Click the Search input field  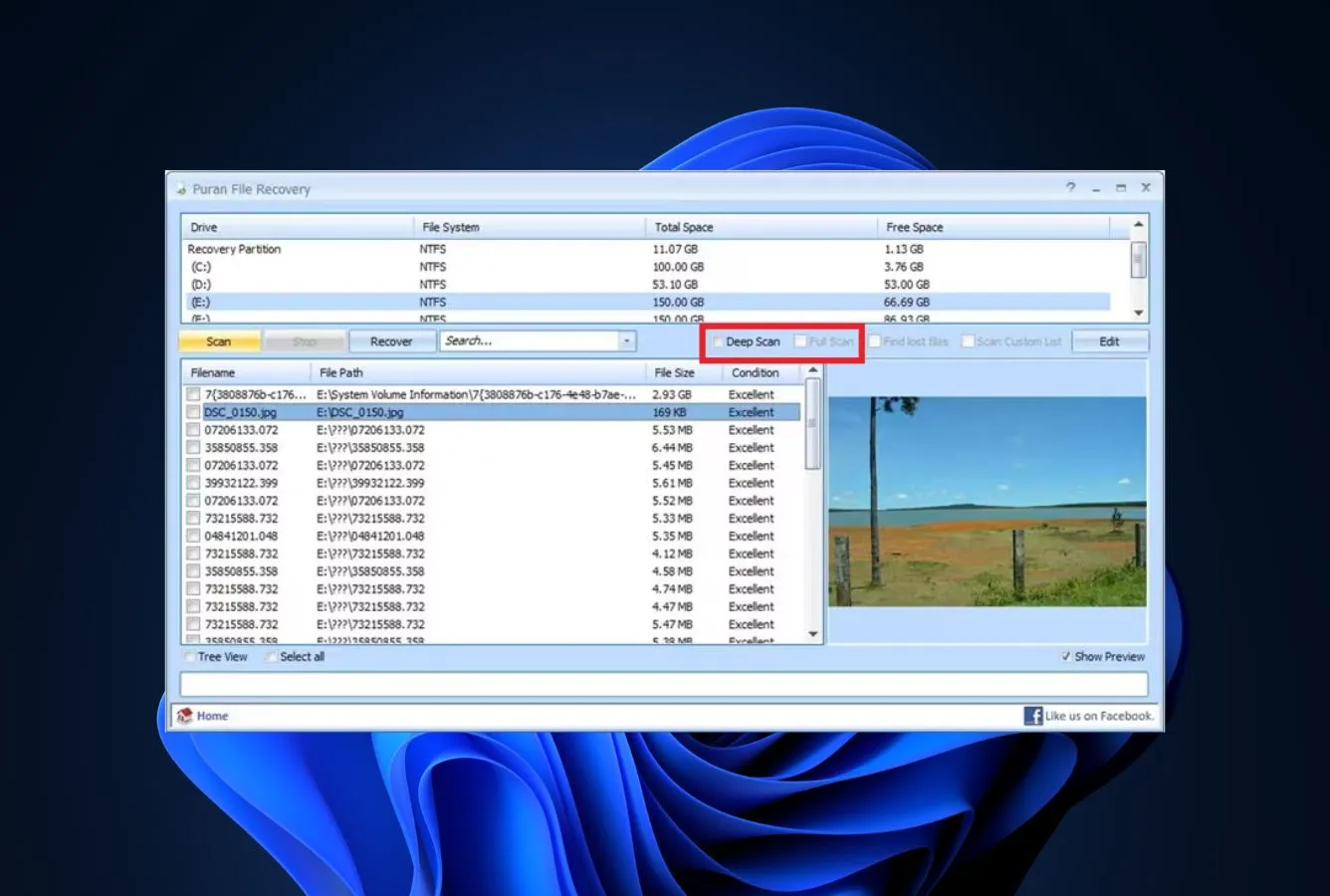[x=530, y=341]
